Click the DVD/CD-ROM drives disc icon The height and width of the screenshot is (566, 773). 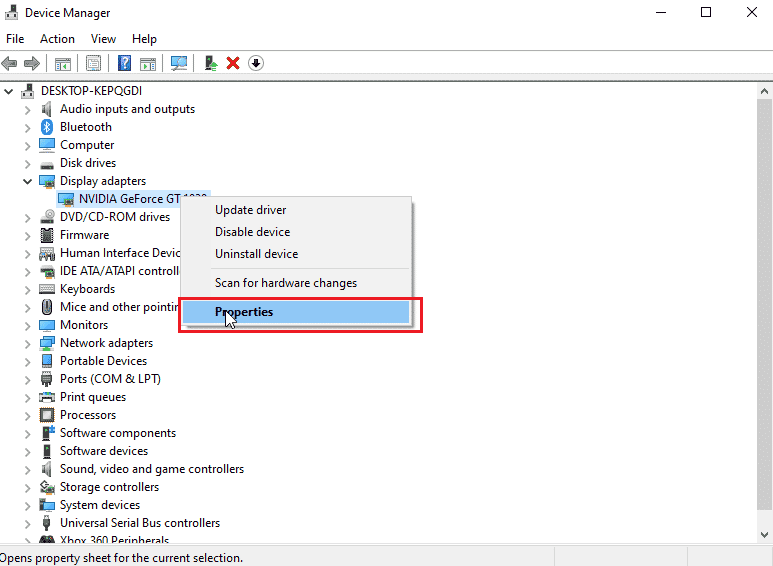[x=47, y=217]
